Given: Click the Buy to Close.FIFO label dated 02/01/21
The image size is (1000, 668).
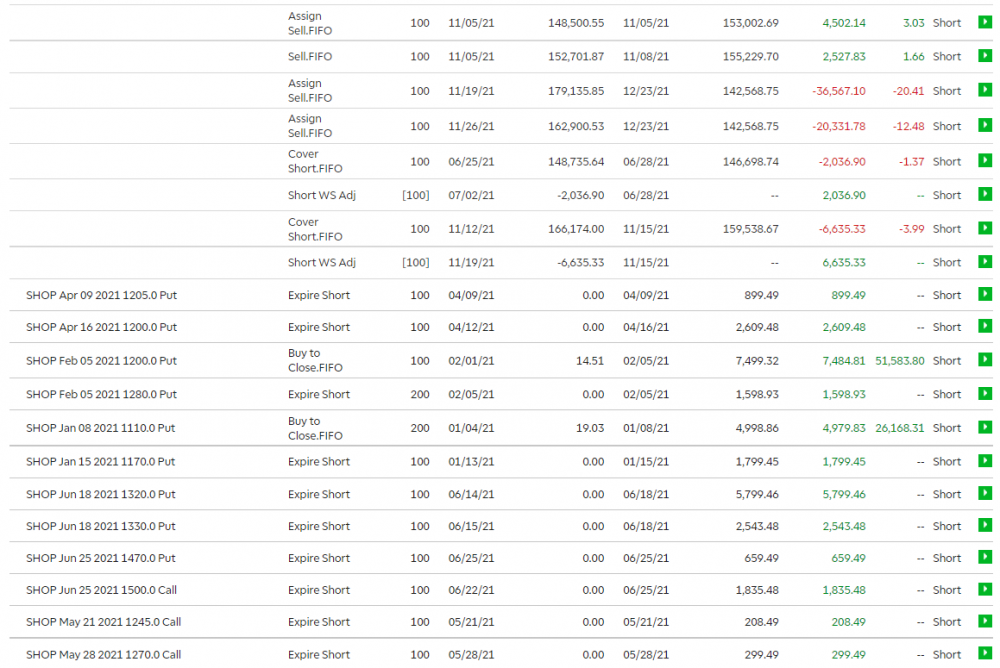Looking at the screenshot, I should 315,360.
